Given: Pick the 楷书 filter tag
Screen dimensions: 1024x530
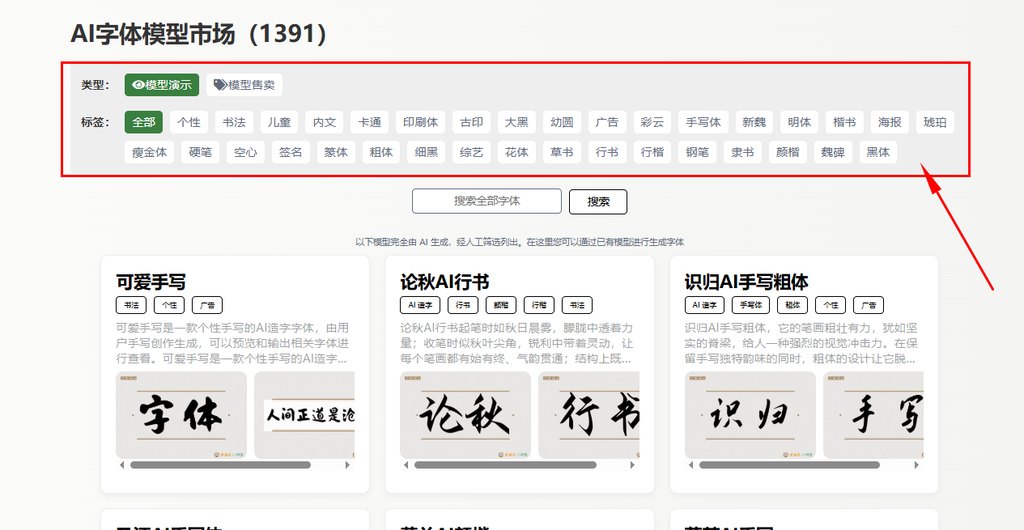Looking at the screenshot, I should pyautogui.click(x=844, y=122).
